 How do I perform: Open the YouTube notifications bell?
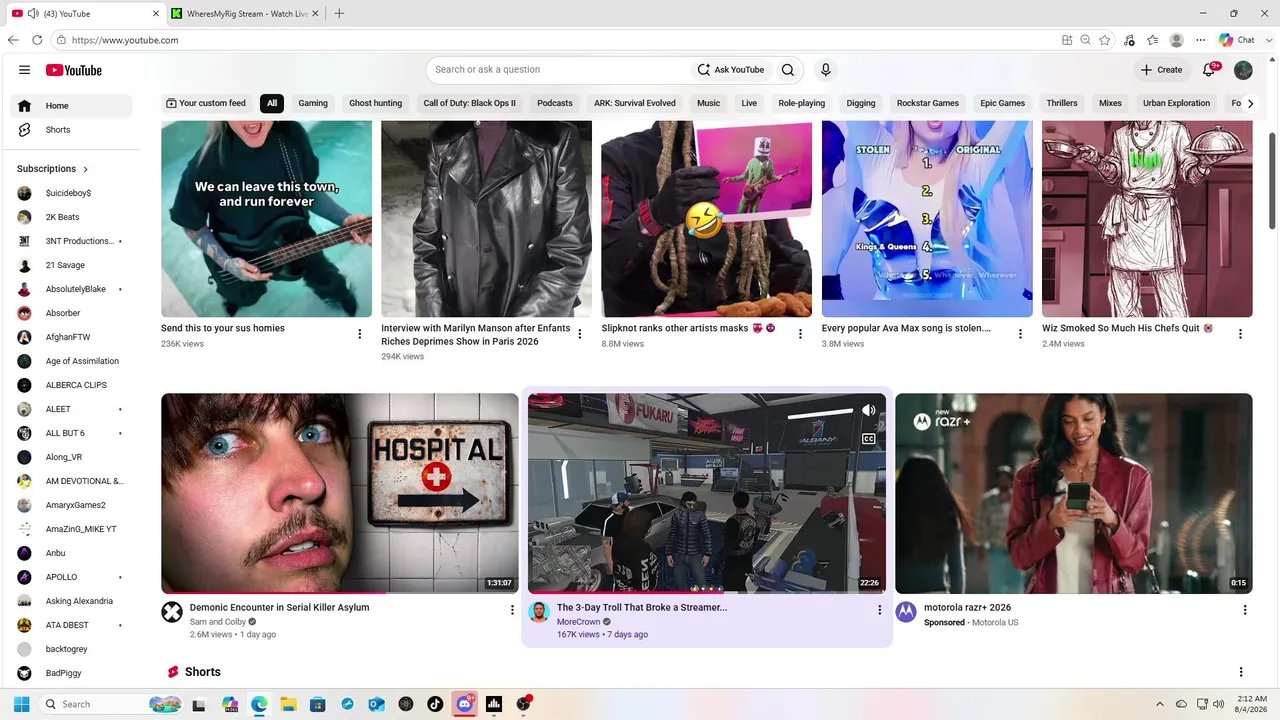[x=1209, y=70]
